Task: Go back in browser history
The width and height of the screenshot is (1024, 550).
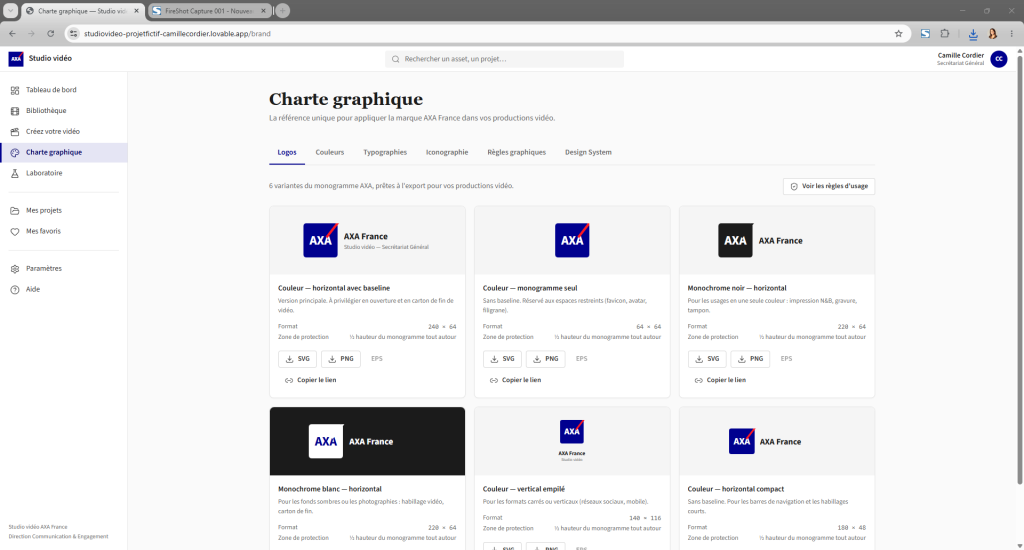Action: (x=12, y=33)
